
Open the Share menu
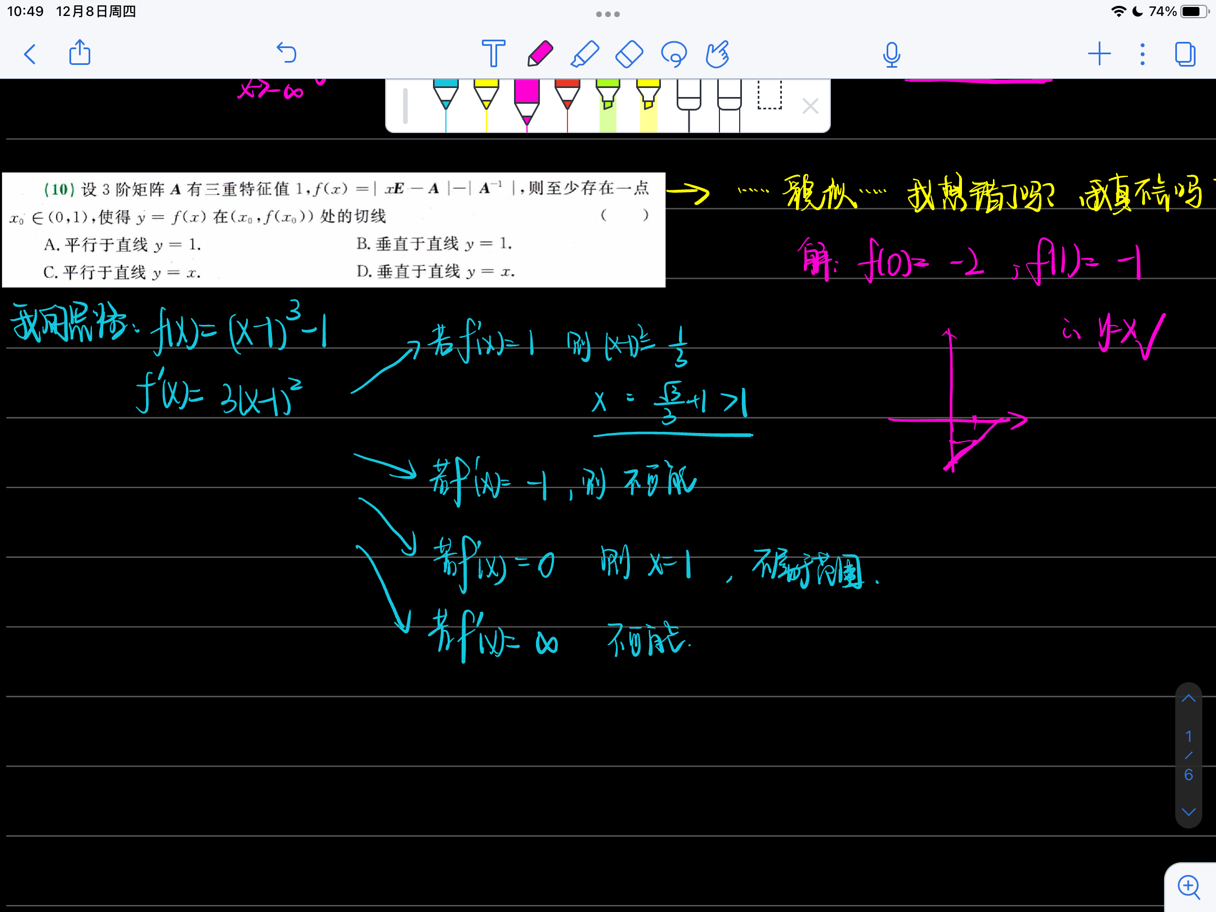[x=79, y=54]
